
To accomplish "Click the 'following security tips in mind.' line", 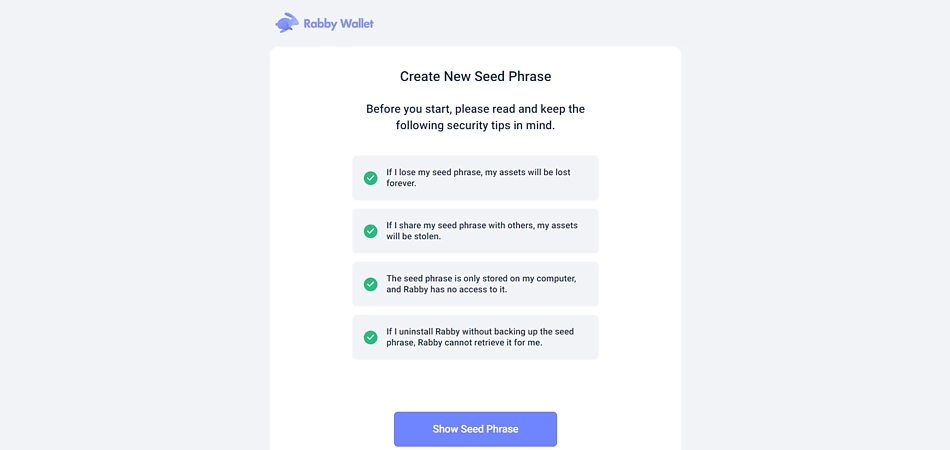I will pyautogui.click(x=475, y=127).
